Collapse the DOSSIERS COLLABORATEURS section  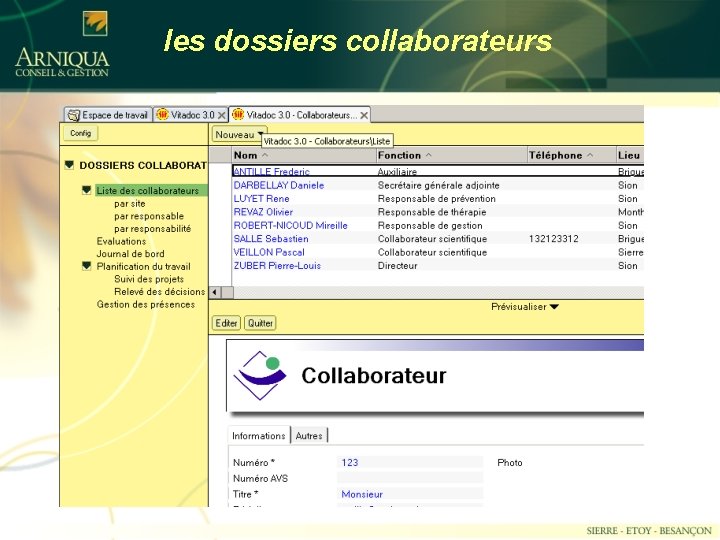tap(69, 164)
